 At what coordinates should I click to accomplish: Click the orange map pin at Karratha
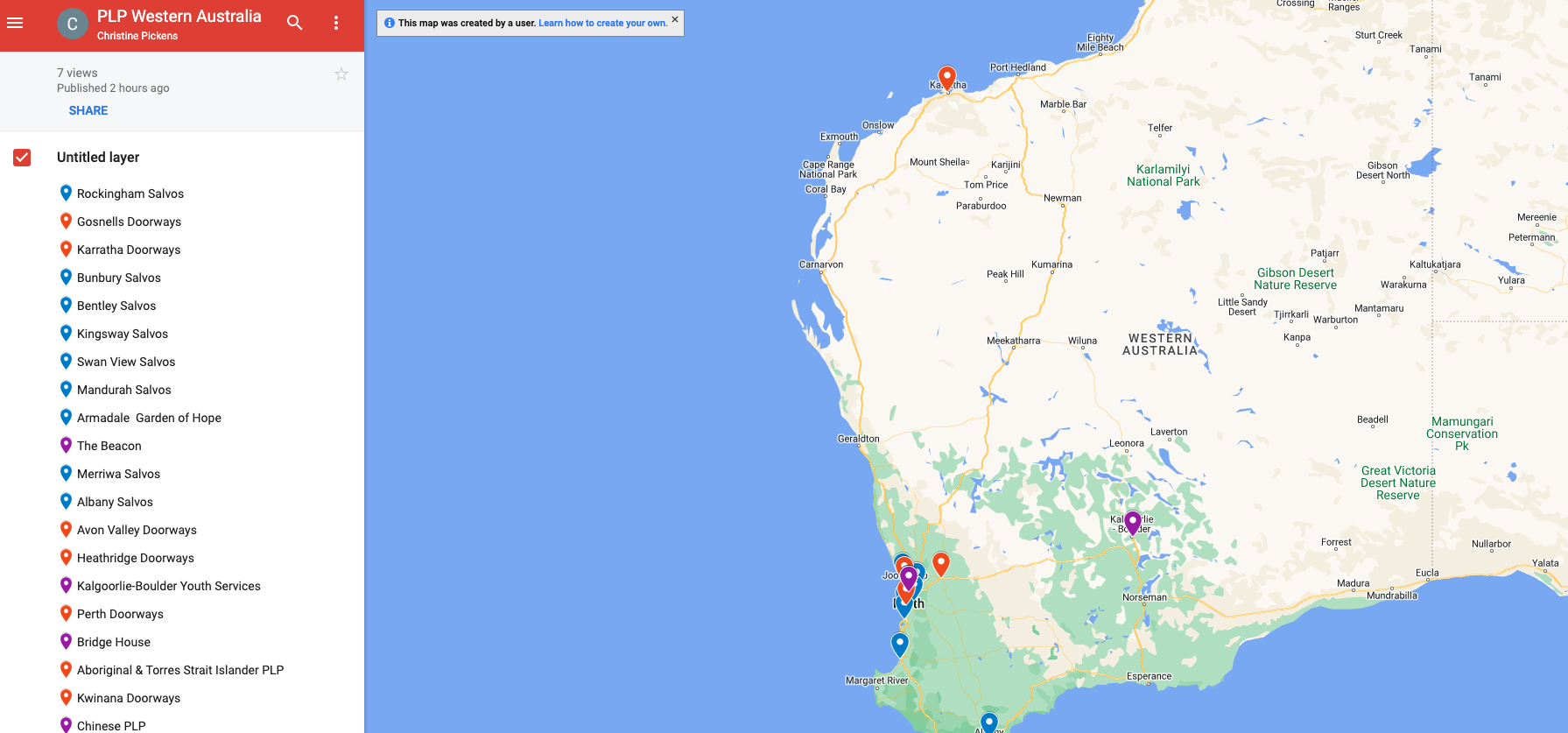click(946, 77)
